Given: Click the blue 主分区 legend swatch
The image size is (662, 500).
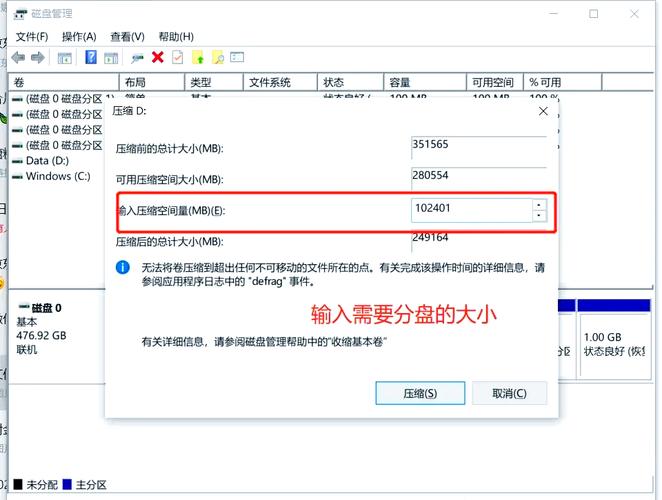Looking at the screenshot, I should click(67, 484).
